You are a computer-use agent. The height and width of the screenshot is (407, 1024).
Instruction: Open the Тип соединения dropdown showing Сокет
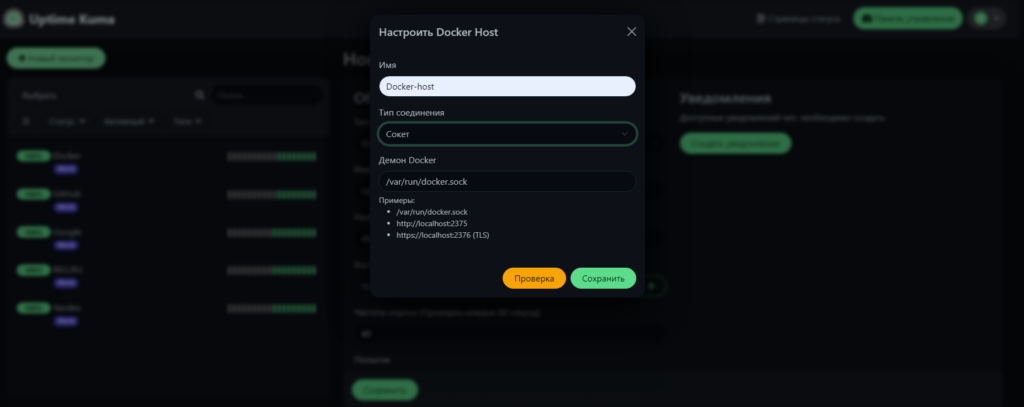507,134
